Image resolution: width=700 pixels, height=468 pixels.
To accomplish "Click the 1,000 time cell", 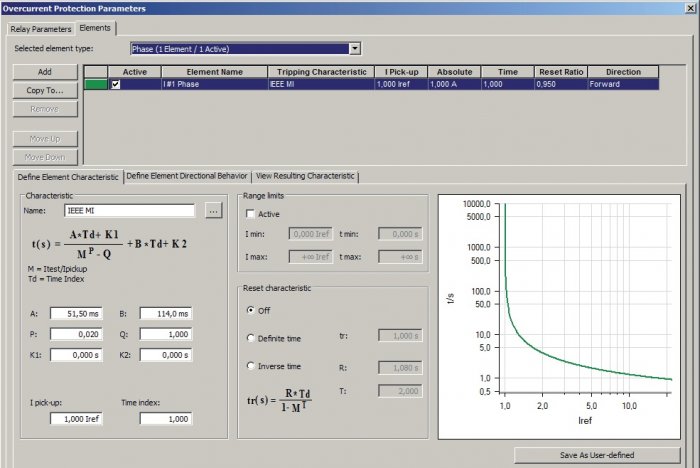I will [508, 84].
